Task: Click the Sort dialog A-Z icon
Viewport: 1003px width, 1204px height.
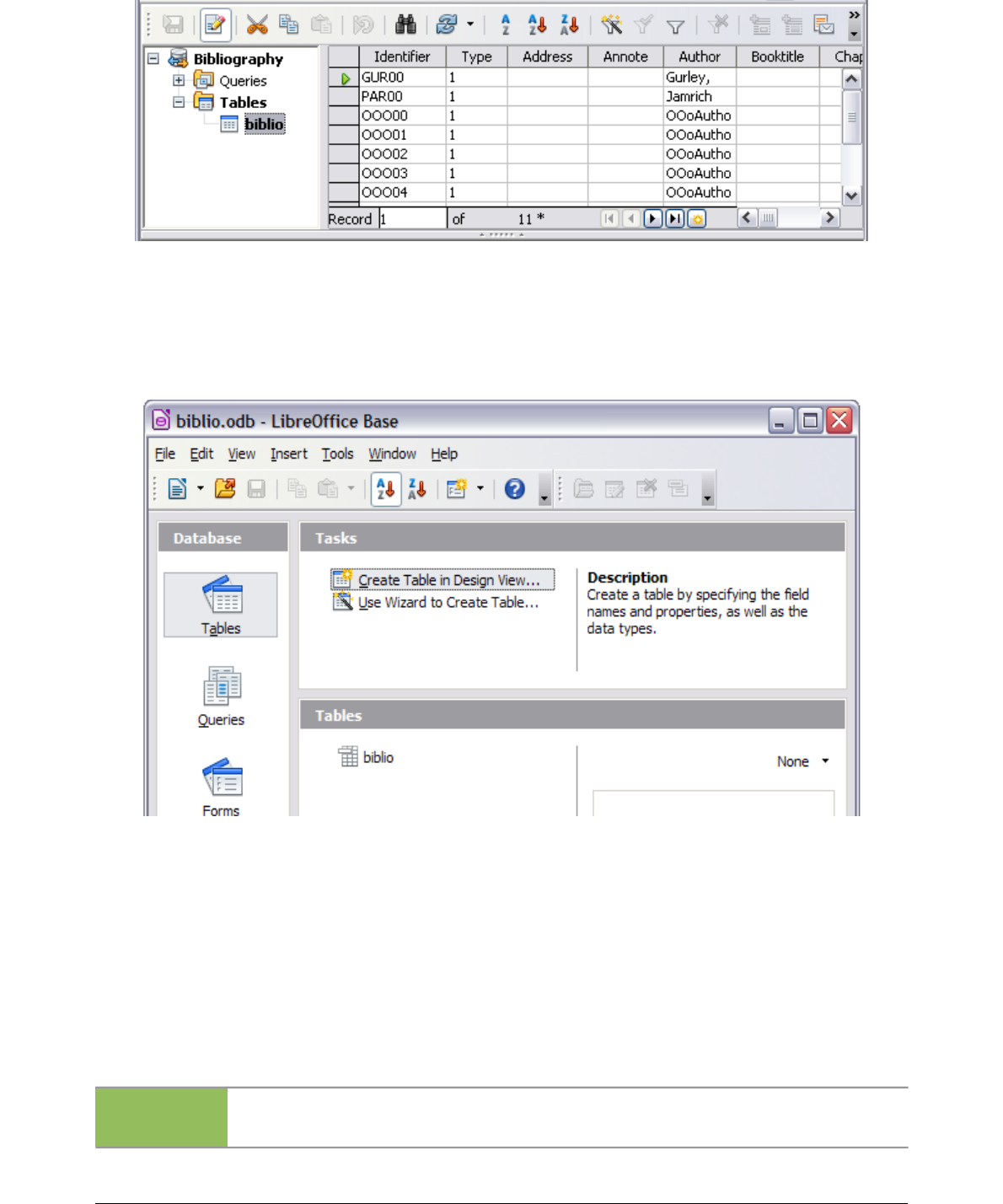Action: [506, 25]
